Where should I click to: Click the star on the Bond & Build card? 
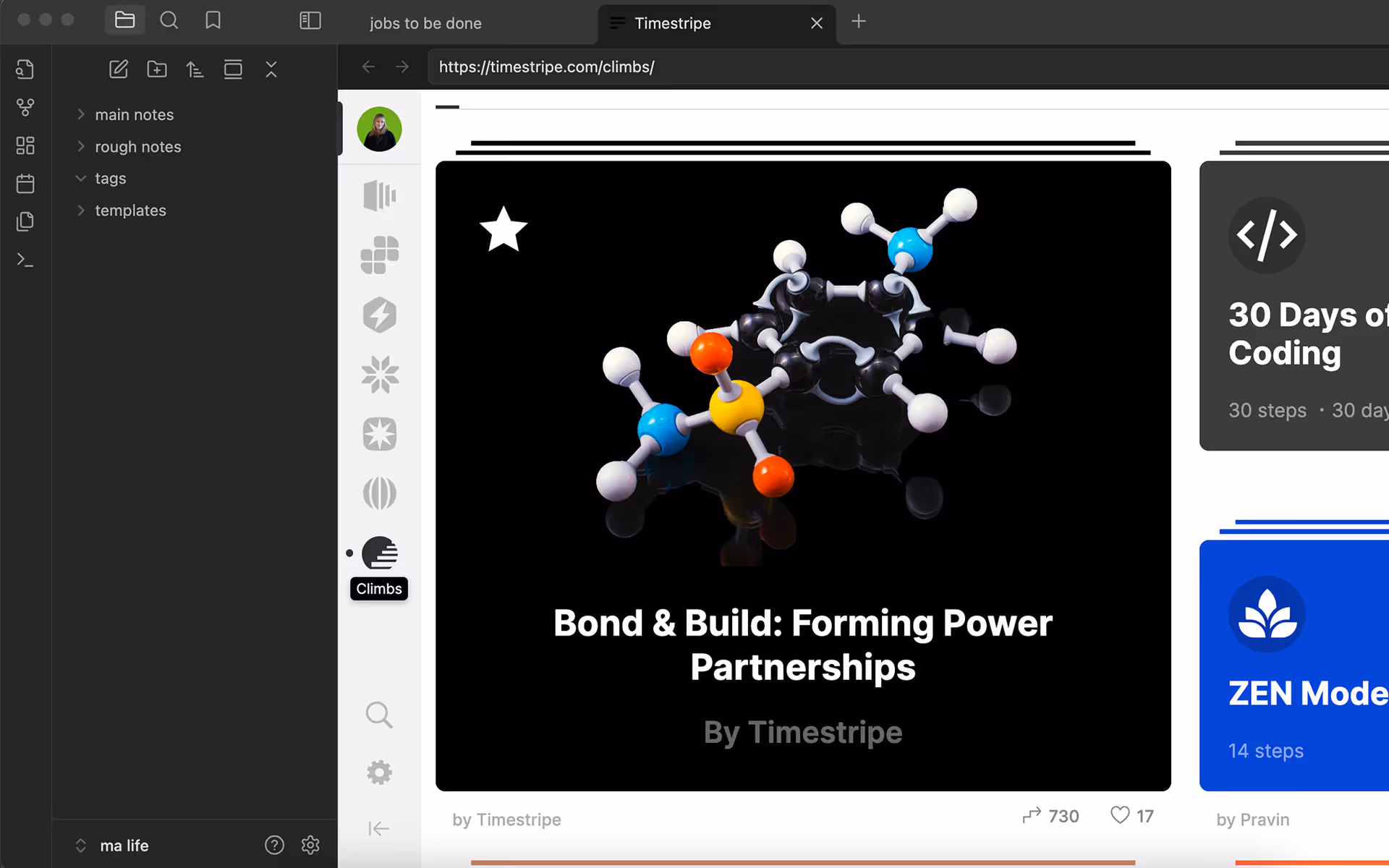(504, 229)
